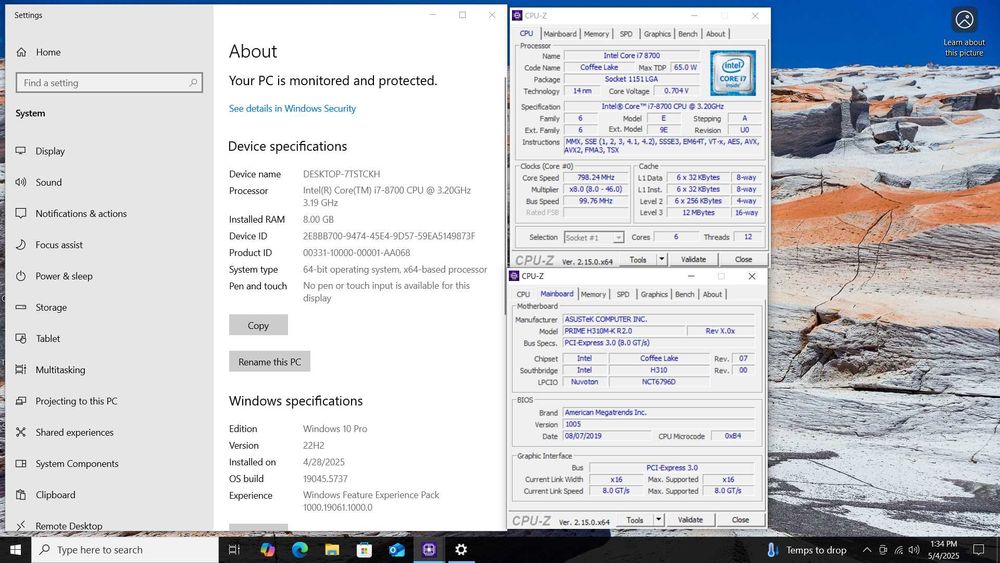Click Copy under Device specifications
This screenshot has height=563, width=1000.
[258, 325]
